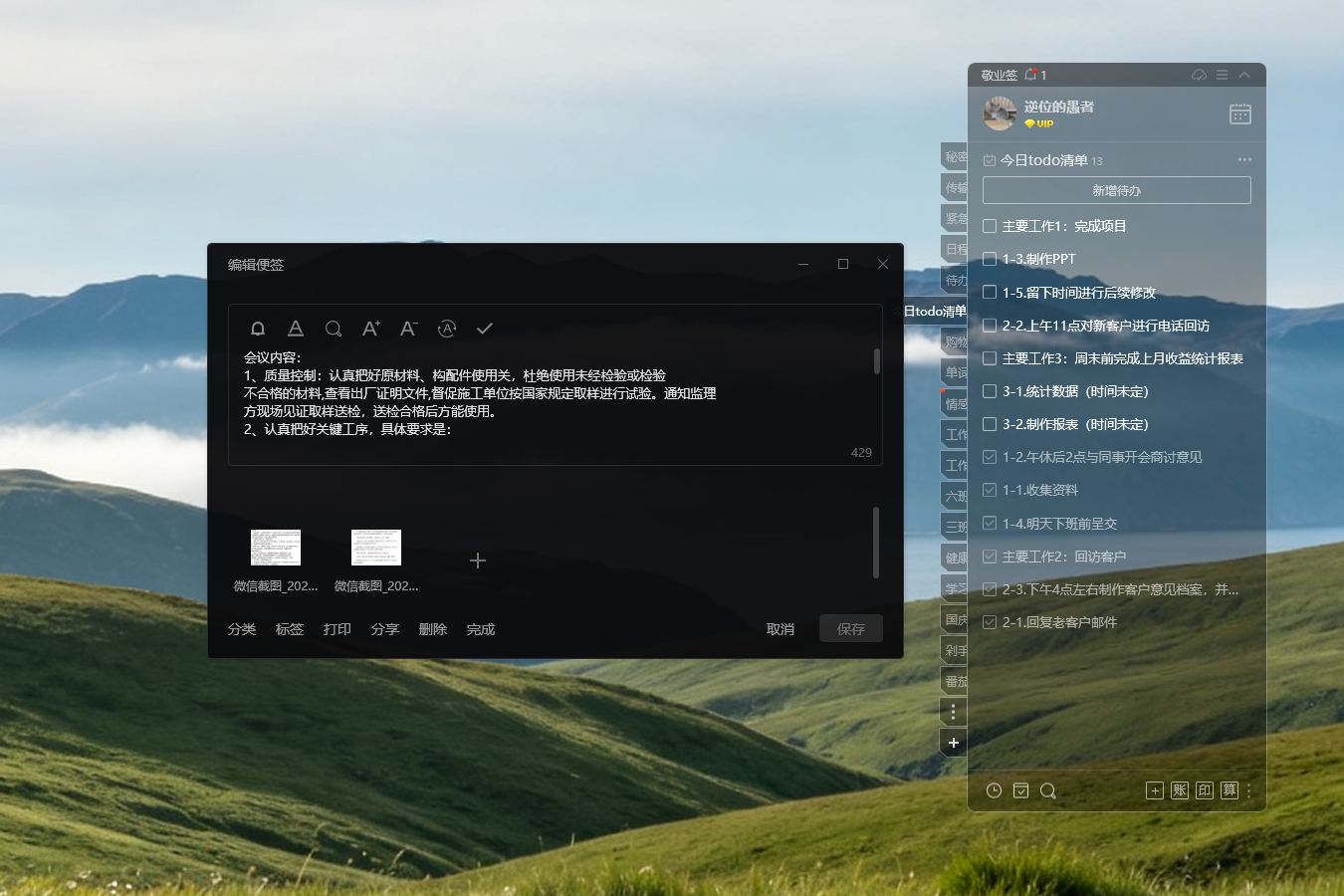This screenshot has width=1344, height=896.
Task: Open the checked calendar icon in bottom bar
Action: pos(1020,790)
